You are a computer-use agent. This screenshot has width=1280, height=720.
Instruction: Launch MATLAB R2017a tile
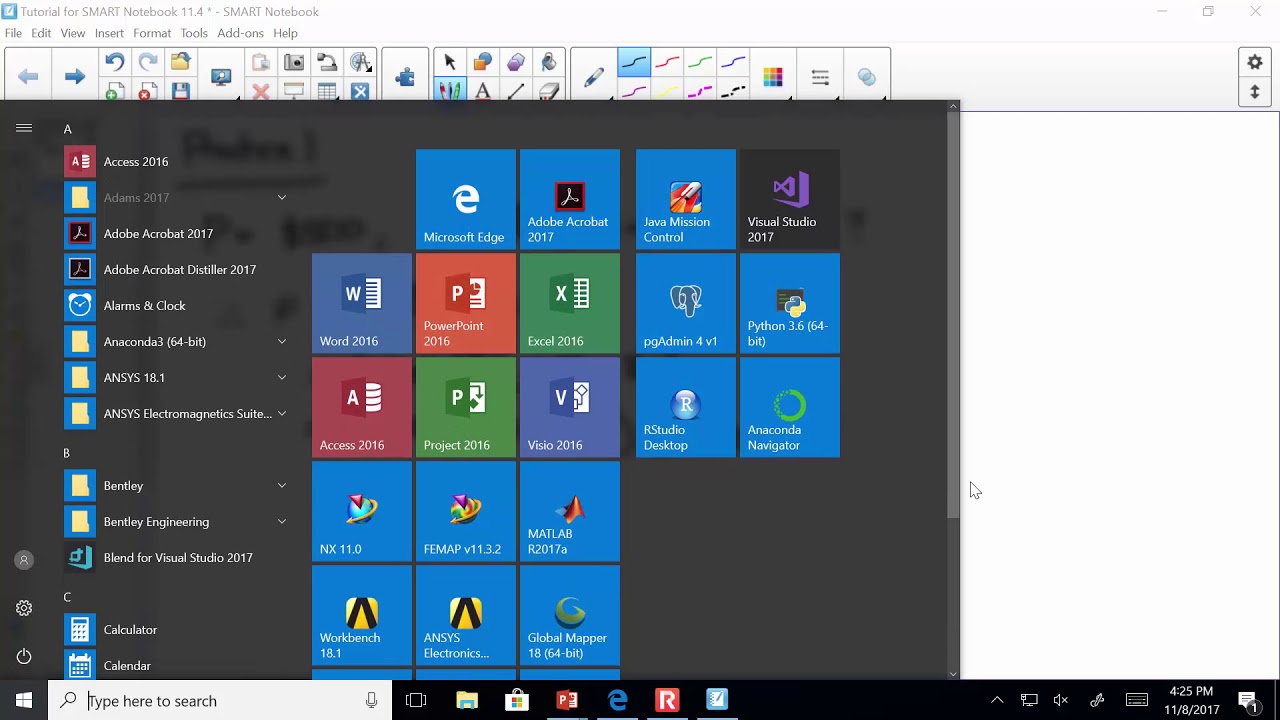[570, 511]
